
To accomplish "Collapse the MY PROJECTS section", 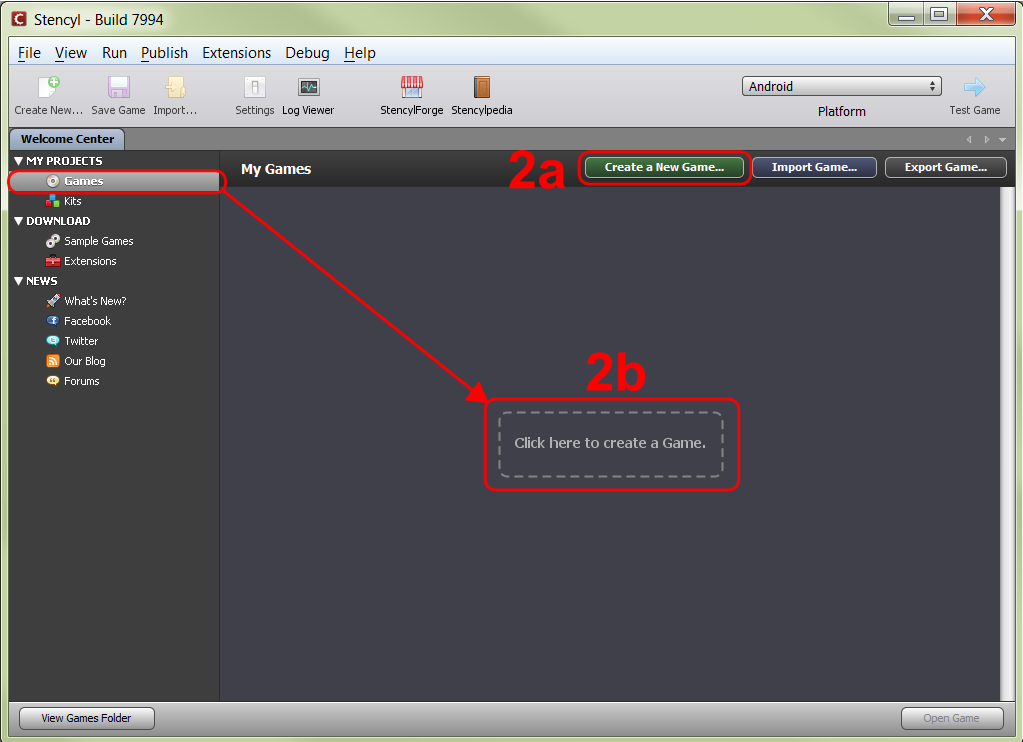I will point(18,161).
